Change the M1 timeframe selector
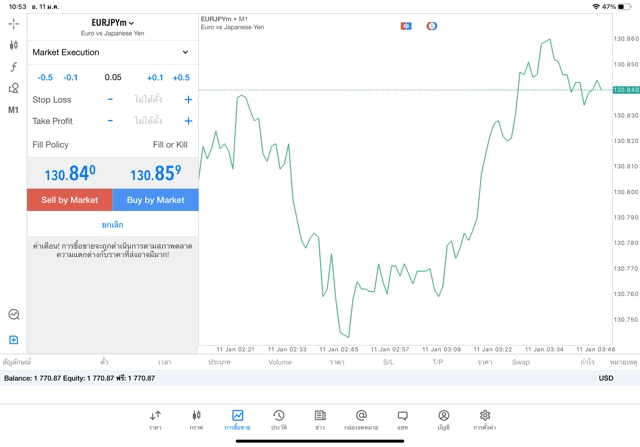 point(13,110)
